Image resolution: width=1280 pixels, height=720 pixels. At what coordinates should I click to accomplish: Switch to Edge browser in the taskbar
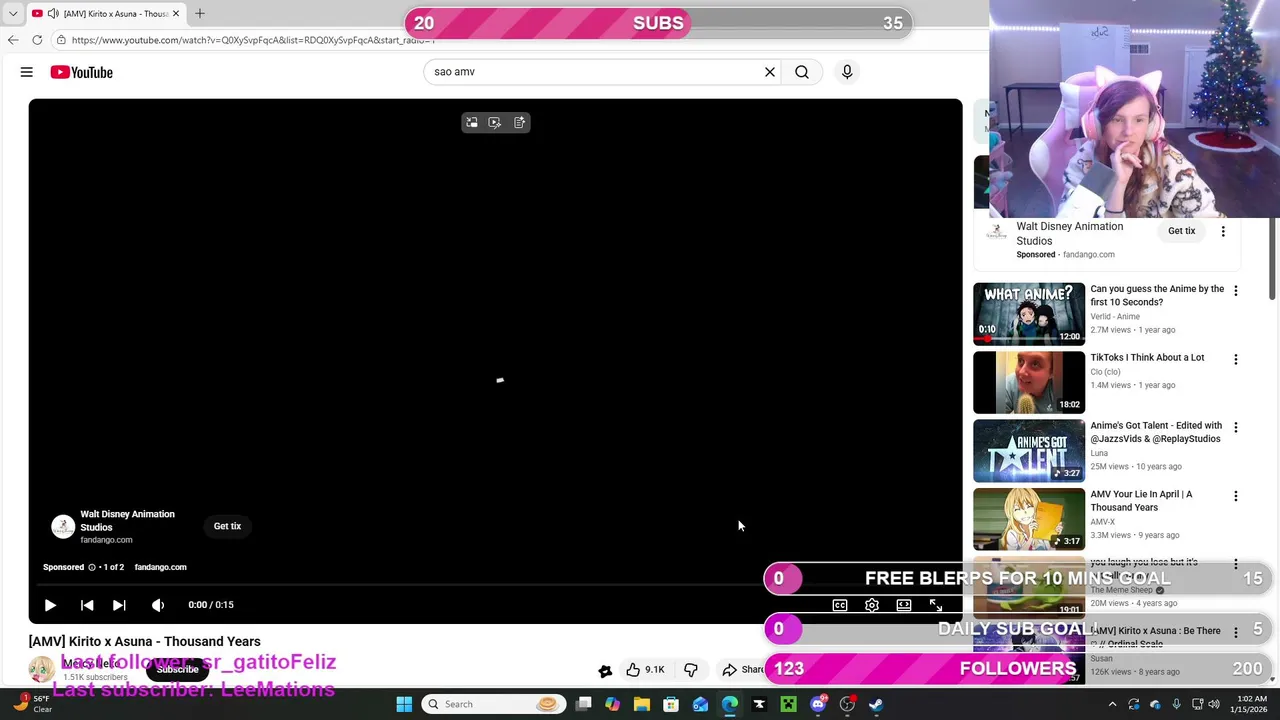(x=730, y=704)
